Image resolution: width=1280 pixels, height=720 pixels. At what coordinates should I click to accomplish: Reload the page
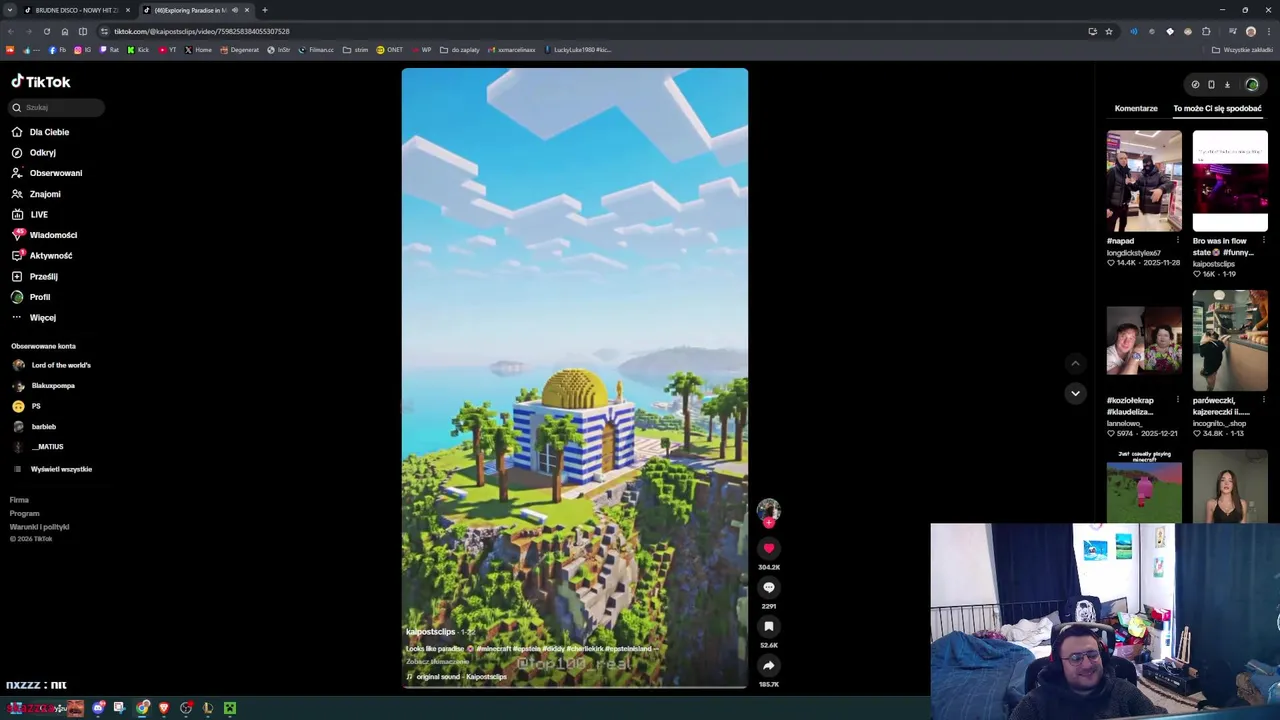(x=46, y=31)
